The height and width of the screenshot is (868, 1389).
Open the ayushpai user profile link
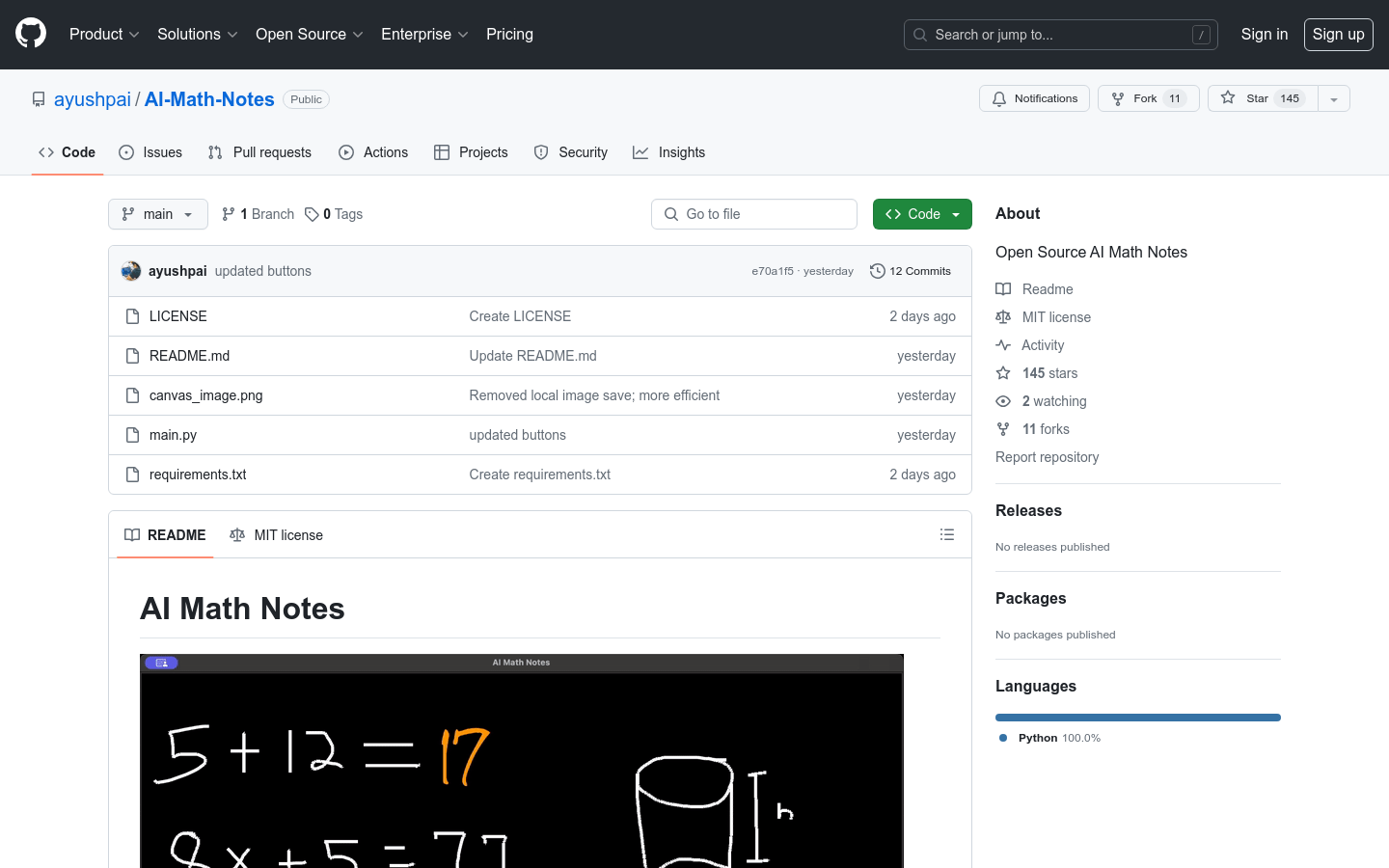(x=93, y=99)
